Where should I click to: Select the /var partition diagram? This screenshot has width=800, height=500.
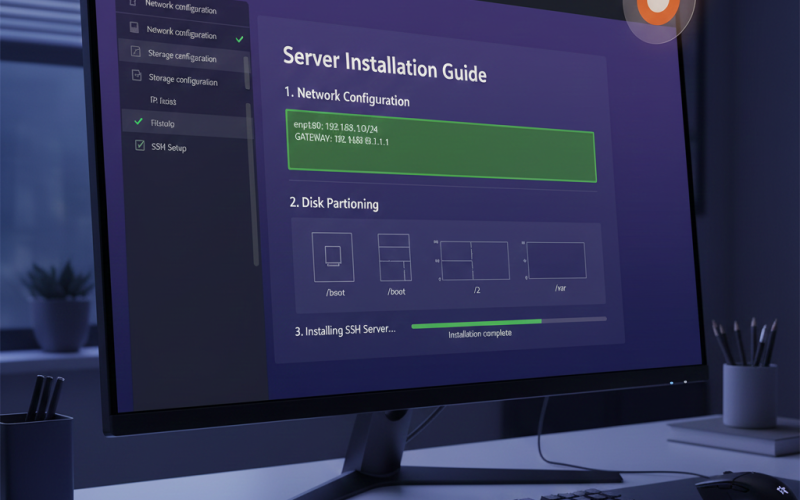tap(557, 260)
